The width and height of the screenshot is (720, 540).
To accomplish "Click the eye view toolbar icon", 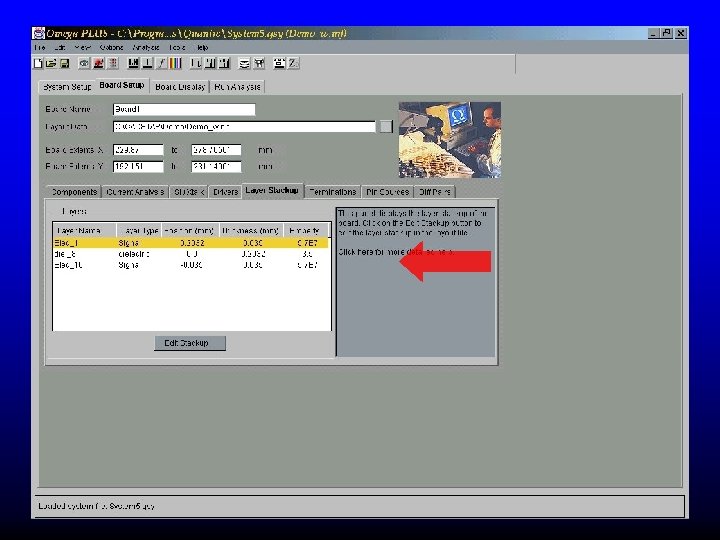I will [84, 63].
